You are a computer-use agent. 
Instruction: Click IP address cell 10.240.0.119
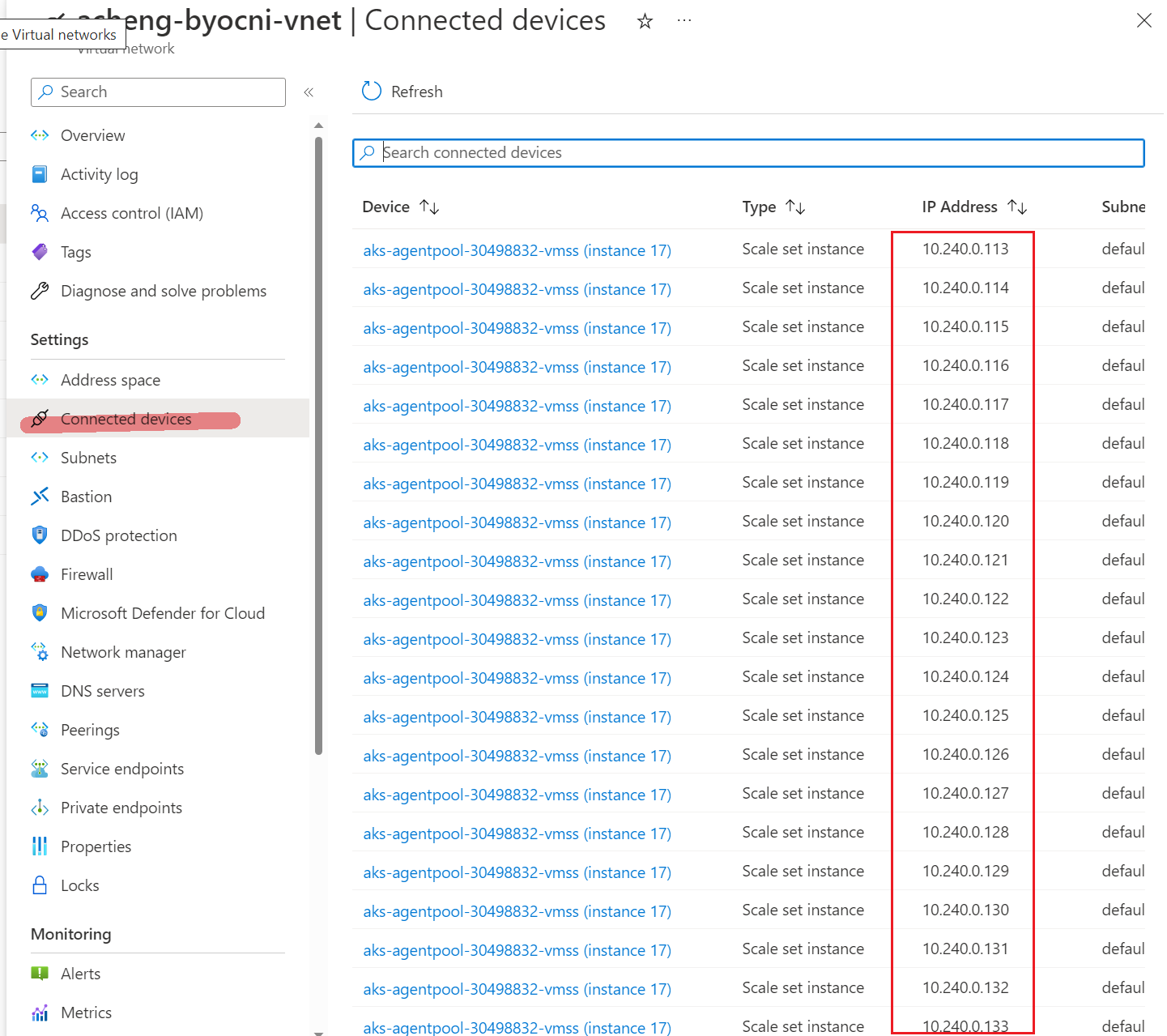965,482
